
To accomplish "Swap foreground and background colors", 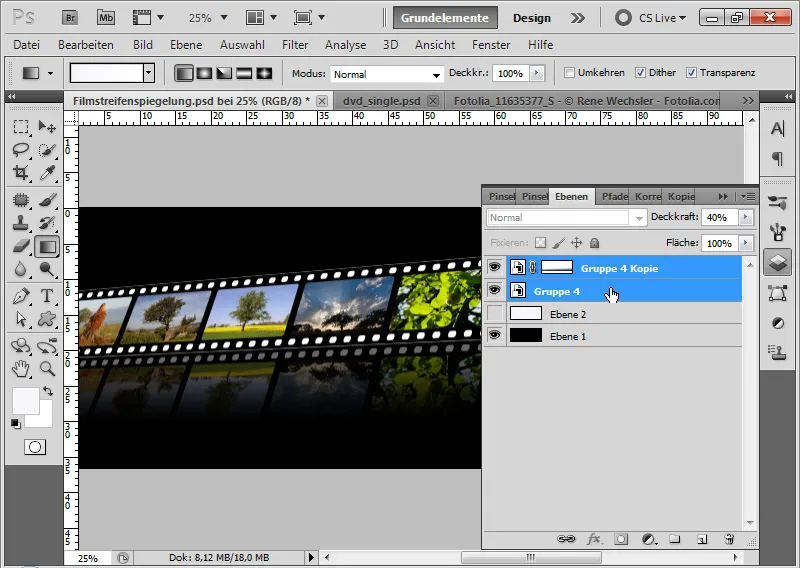I will pyautogui.click(x=48, y=391).
